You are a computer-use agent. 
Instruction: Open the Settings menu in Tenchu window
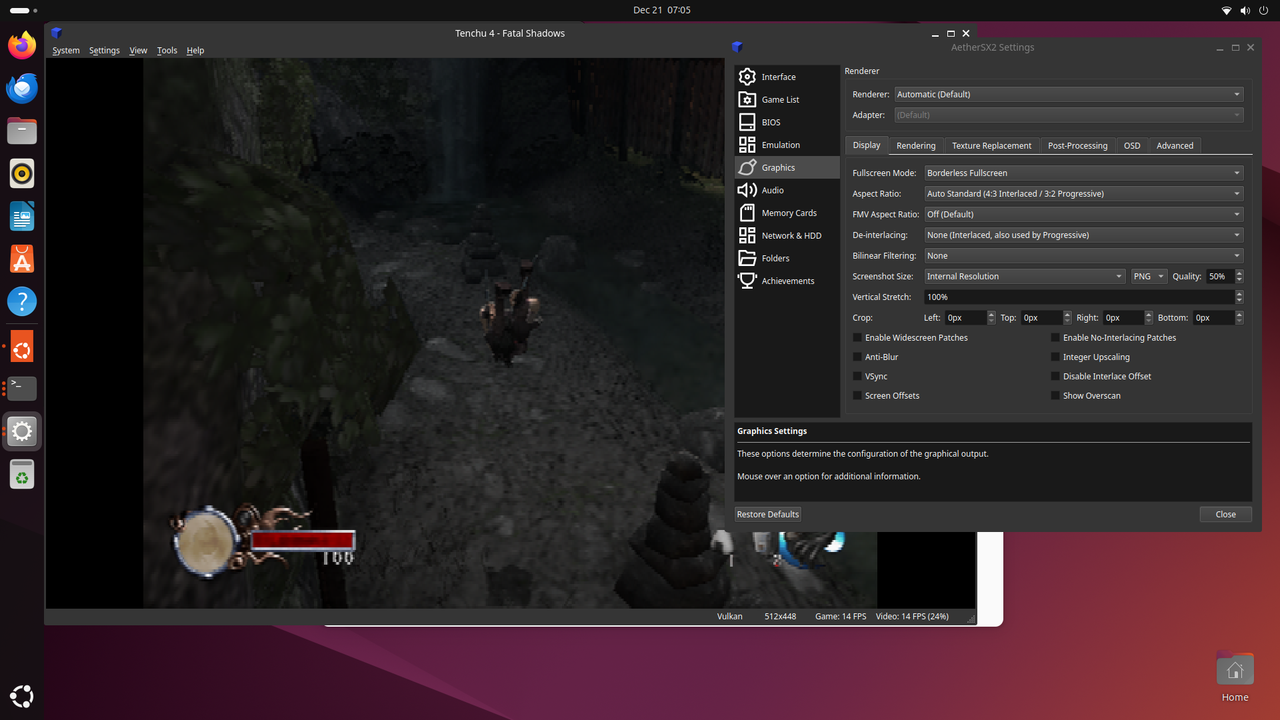104,50
